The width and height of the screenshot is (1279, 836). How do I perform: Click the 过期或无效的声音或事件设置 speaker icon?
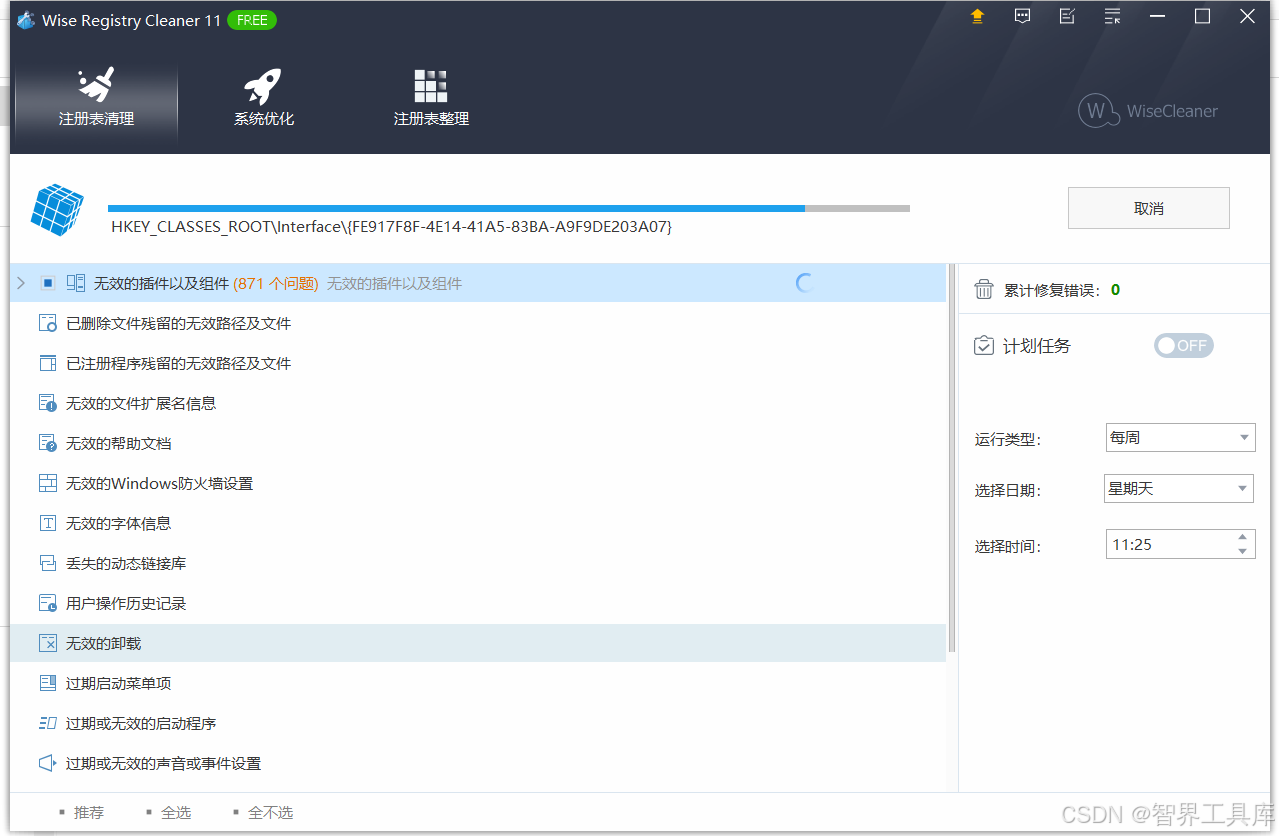pyautogui.click(x=48, y=763)
